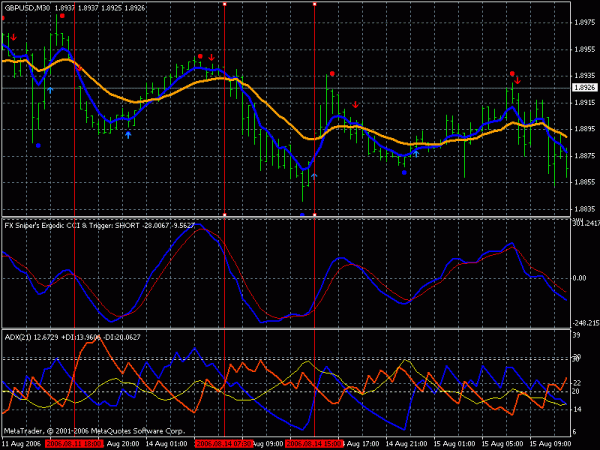Click the 2006.08.11 18:00 red time marker
The height and width of the screenshot is (450, 600).
74,444
